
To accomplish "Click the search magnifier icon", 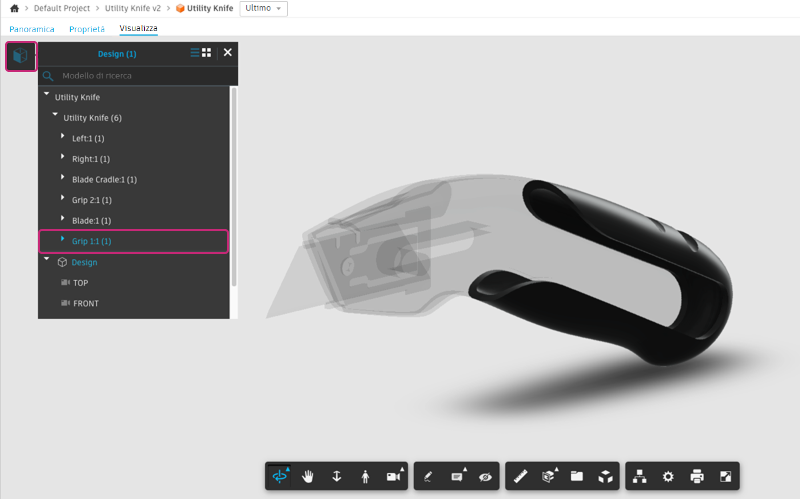I will pos(48,76).
